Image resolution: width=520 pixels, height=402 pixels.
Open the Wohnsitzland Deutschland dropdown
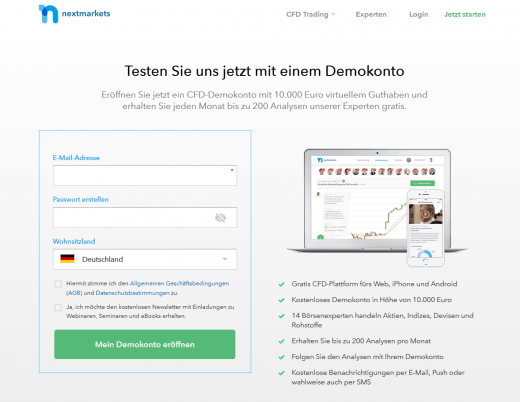pos(145,259)
